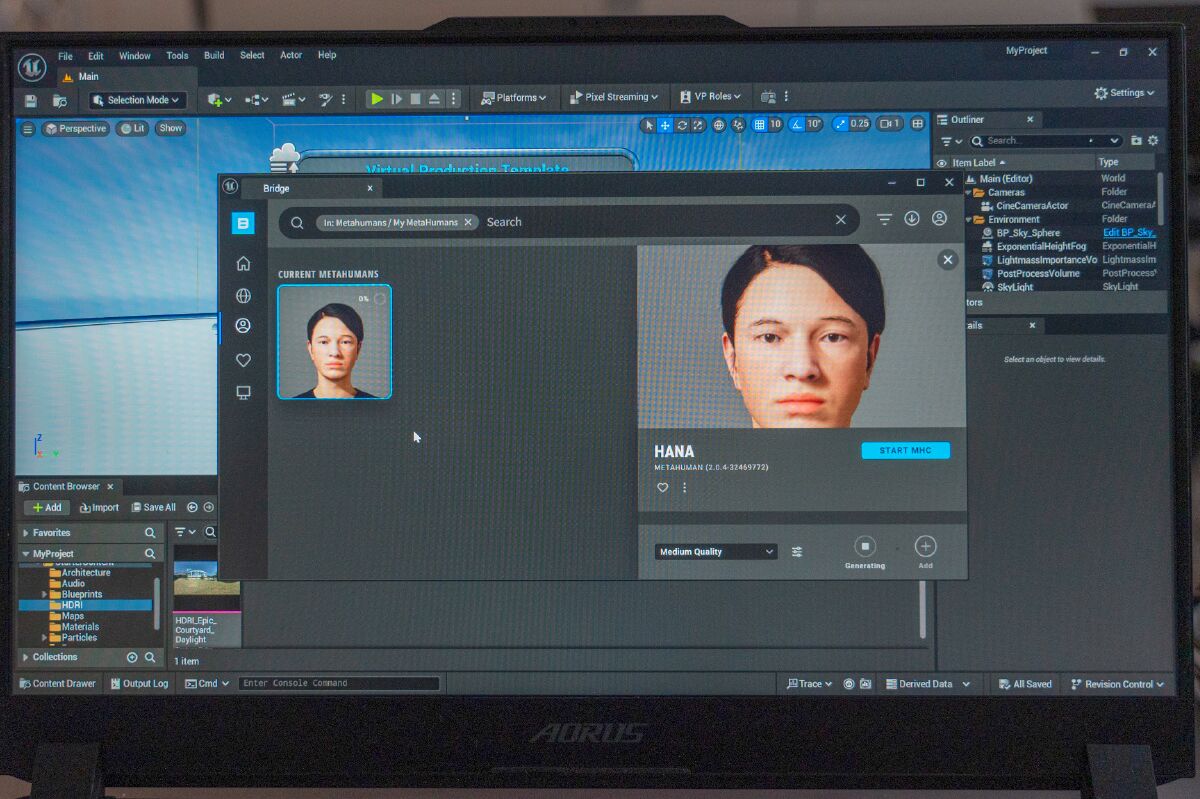The height and width of the screenshot is (799, 1200).
Task: Open the Browse content icon in toolbar
Action: click(x=60, y=100)
